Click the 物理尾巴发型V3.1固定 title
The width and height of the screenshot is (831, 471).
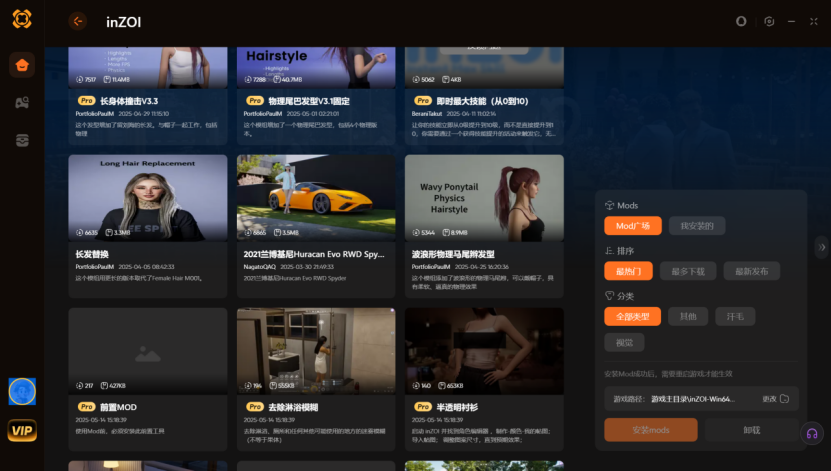(x=308, y=101)
